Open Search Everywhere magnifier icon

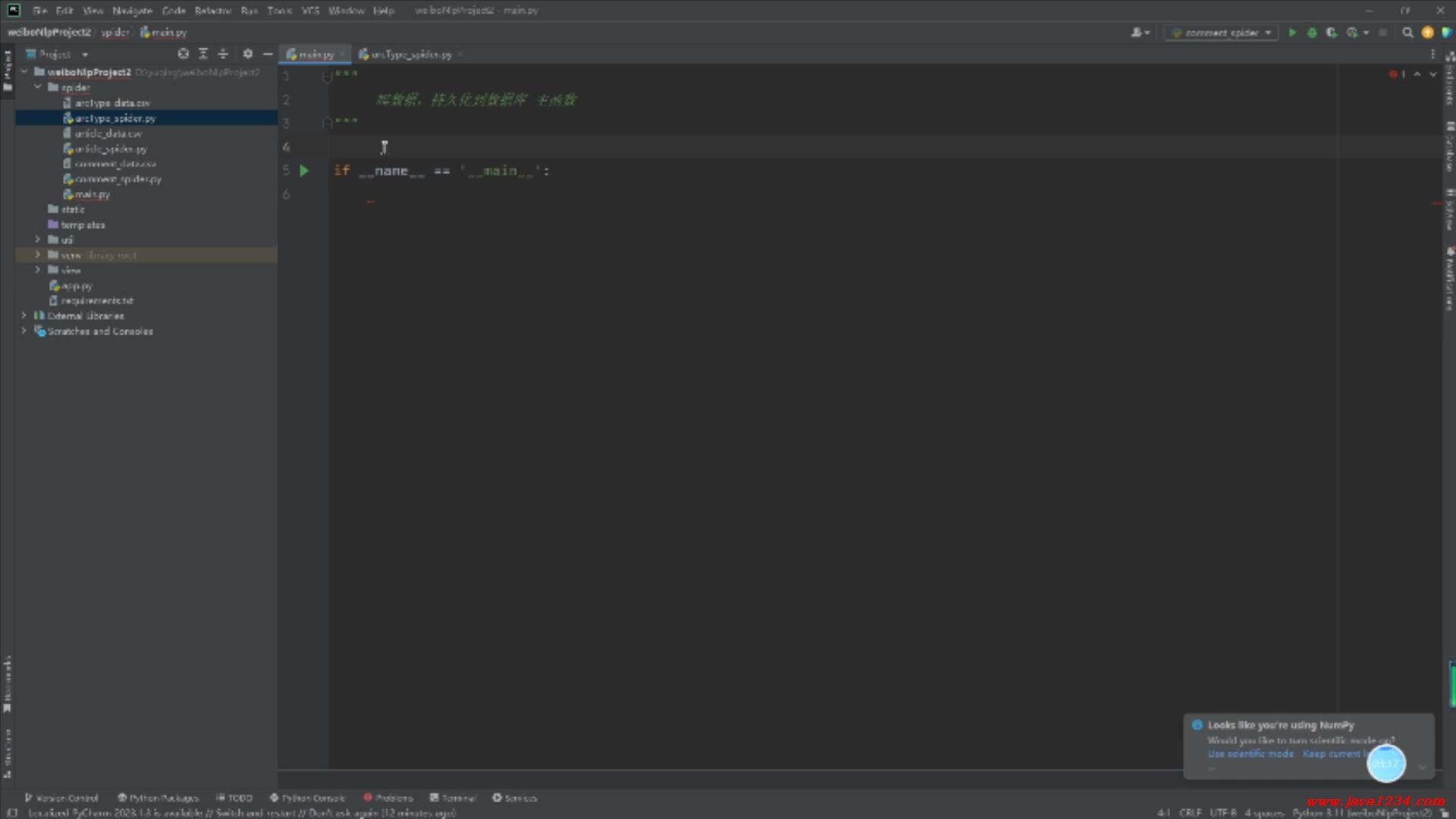[1407, 33]
